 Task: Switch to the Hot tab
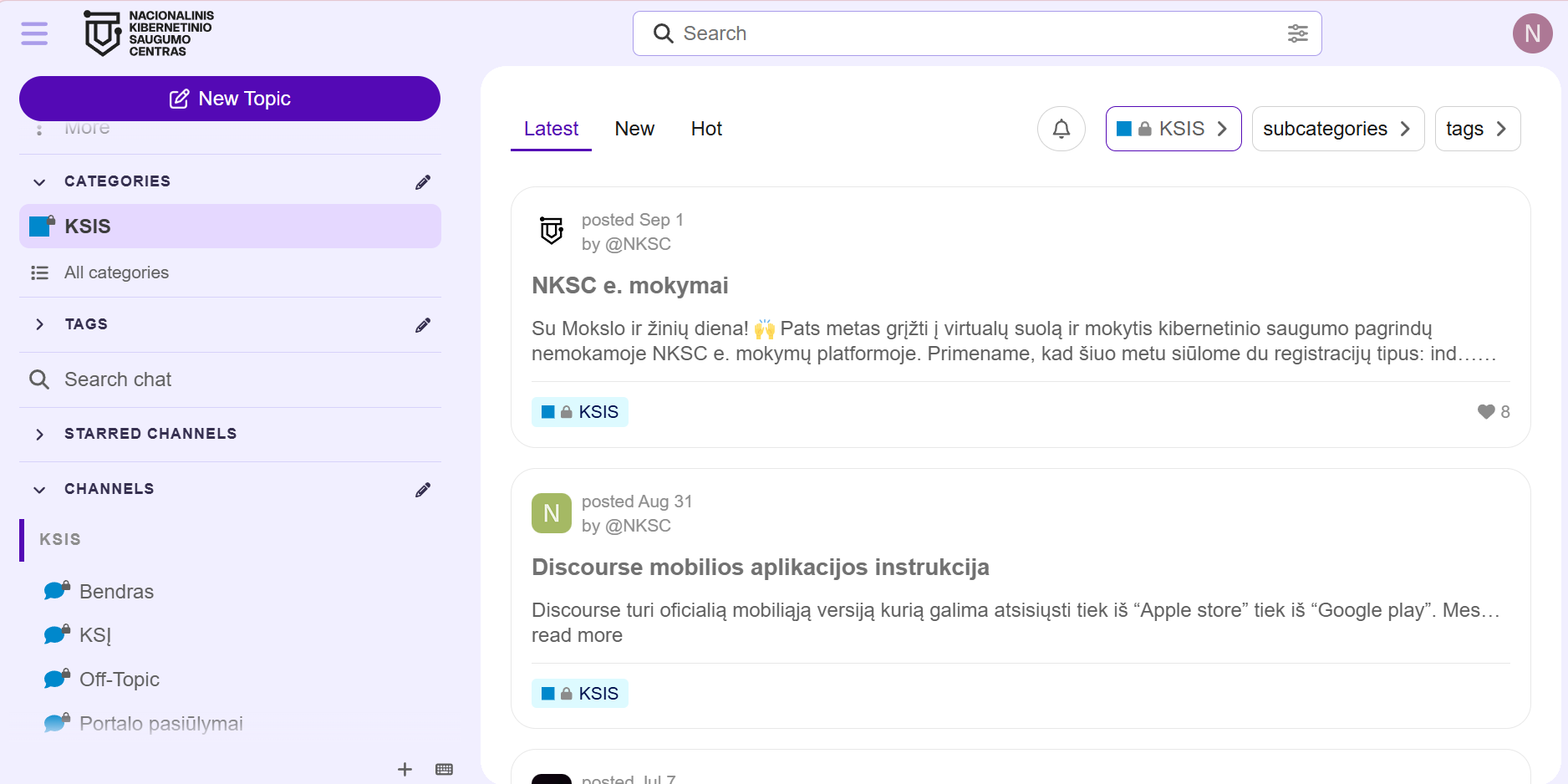(706, 129)
